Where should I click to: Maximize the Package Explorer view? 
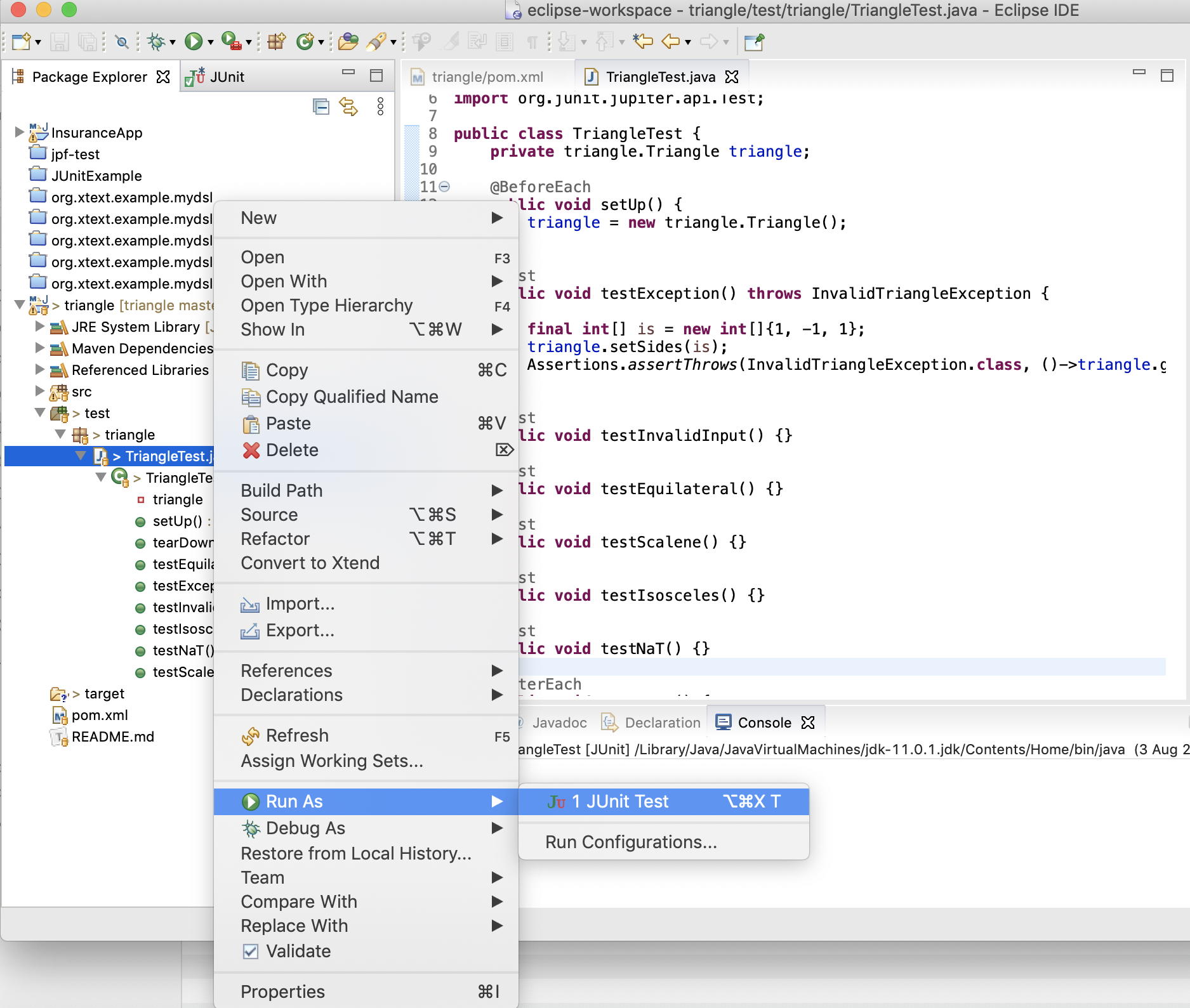pyautogui.click(x=376, y=75)
